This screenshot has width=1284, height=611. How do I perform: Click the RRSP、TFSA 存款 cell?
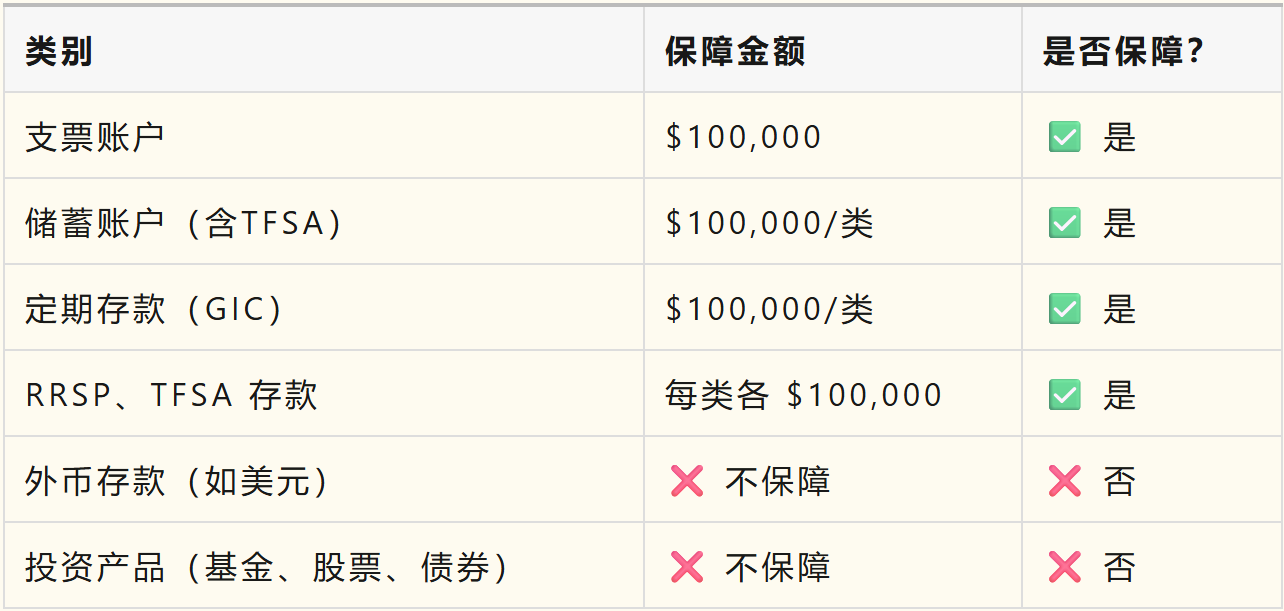click(x=324, y=394)
